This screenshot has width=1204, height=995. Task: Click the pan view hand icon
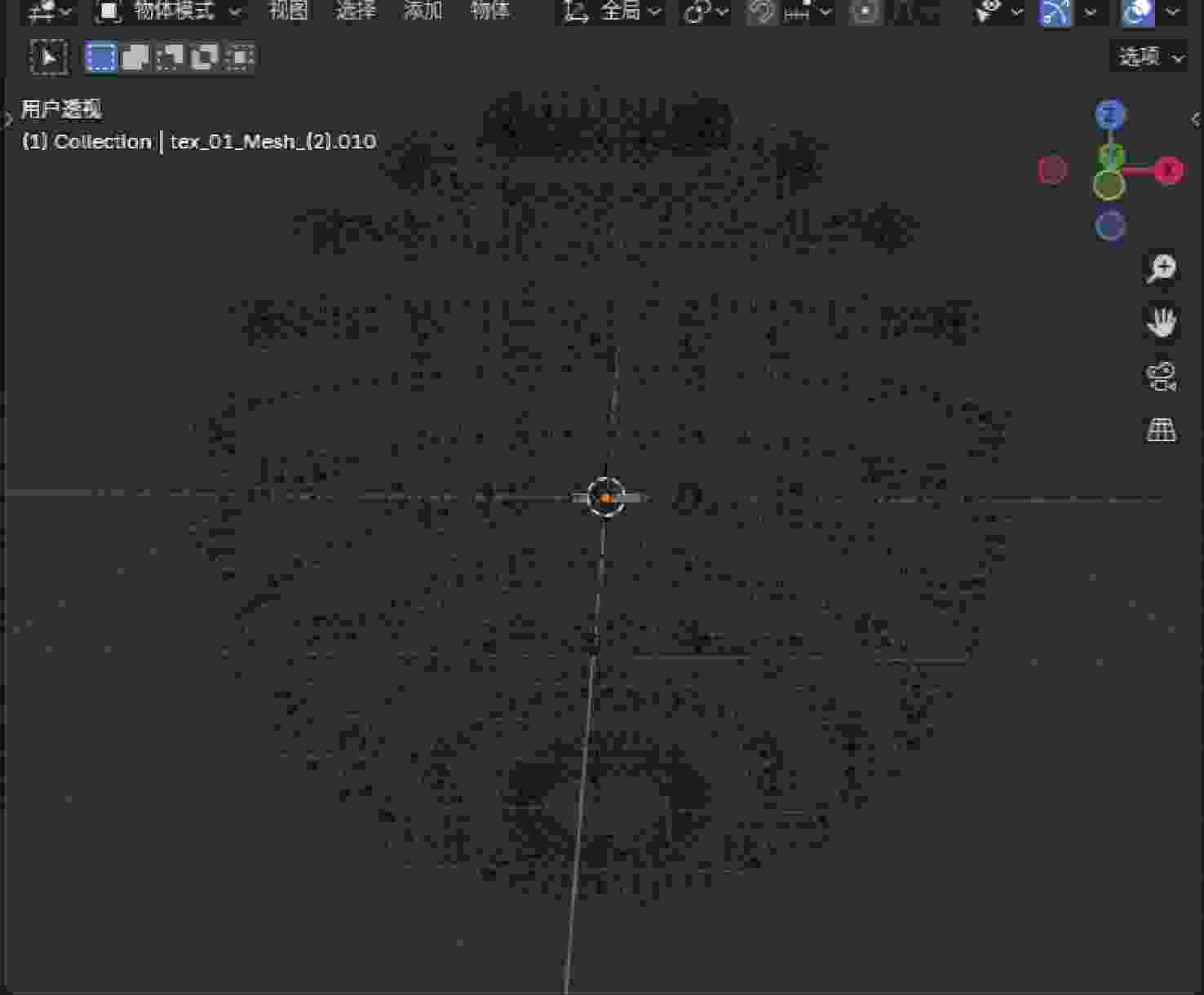click(x=1161, y=322)
